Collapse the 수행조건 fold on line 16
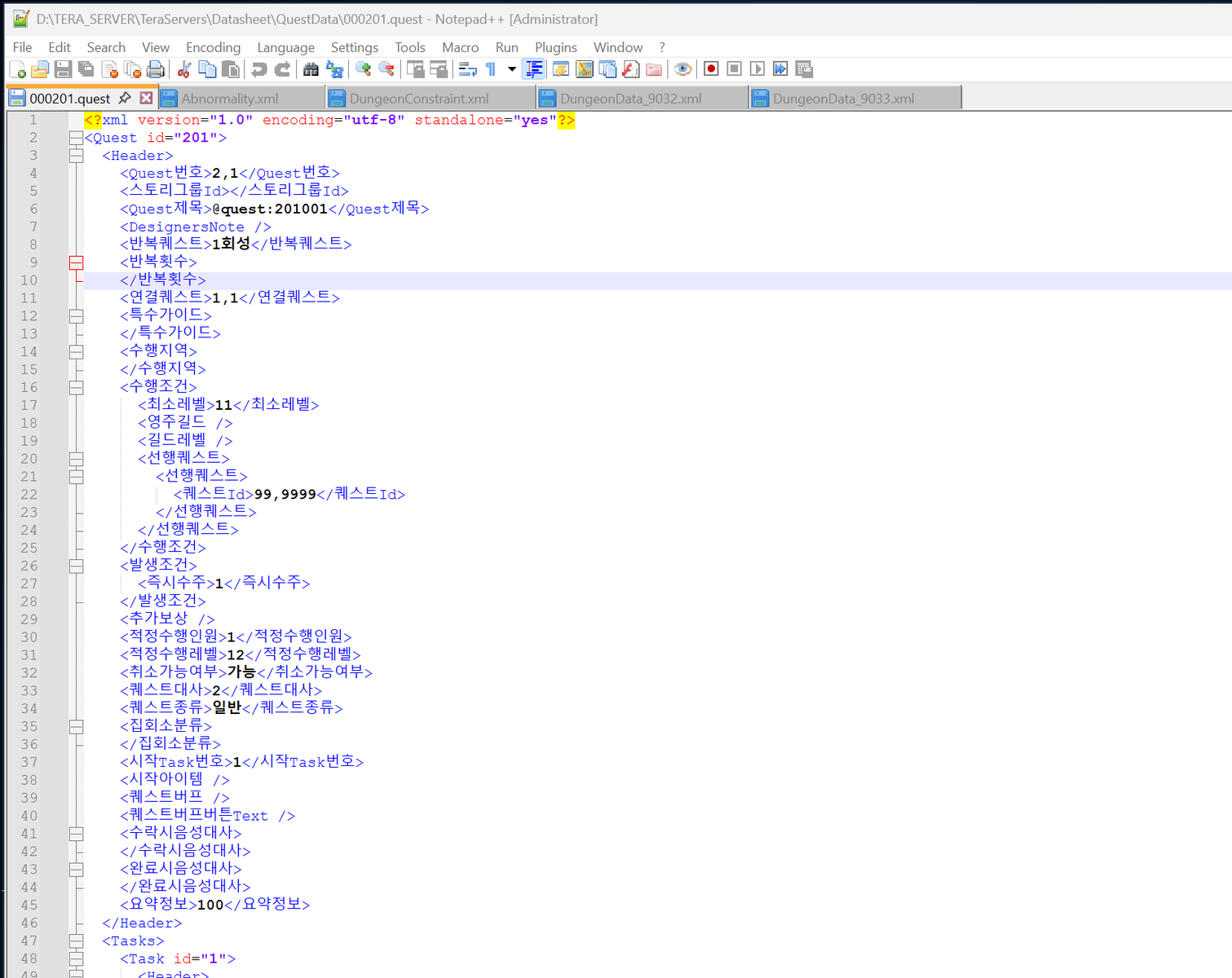 point(76,387)
